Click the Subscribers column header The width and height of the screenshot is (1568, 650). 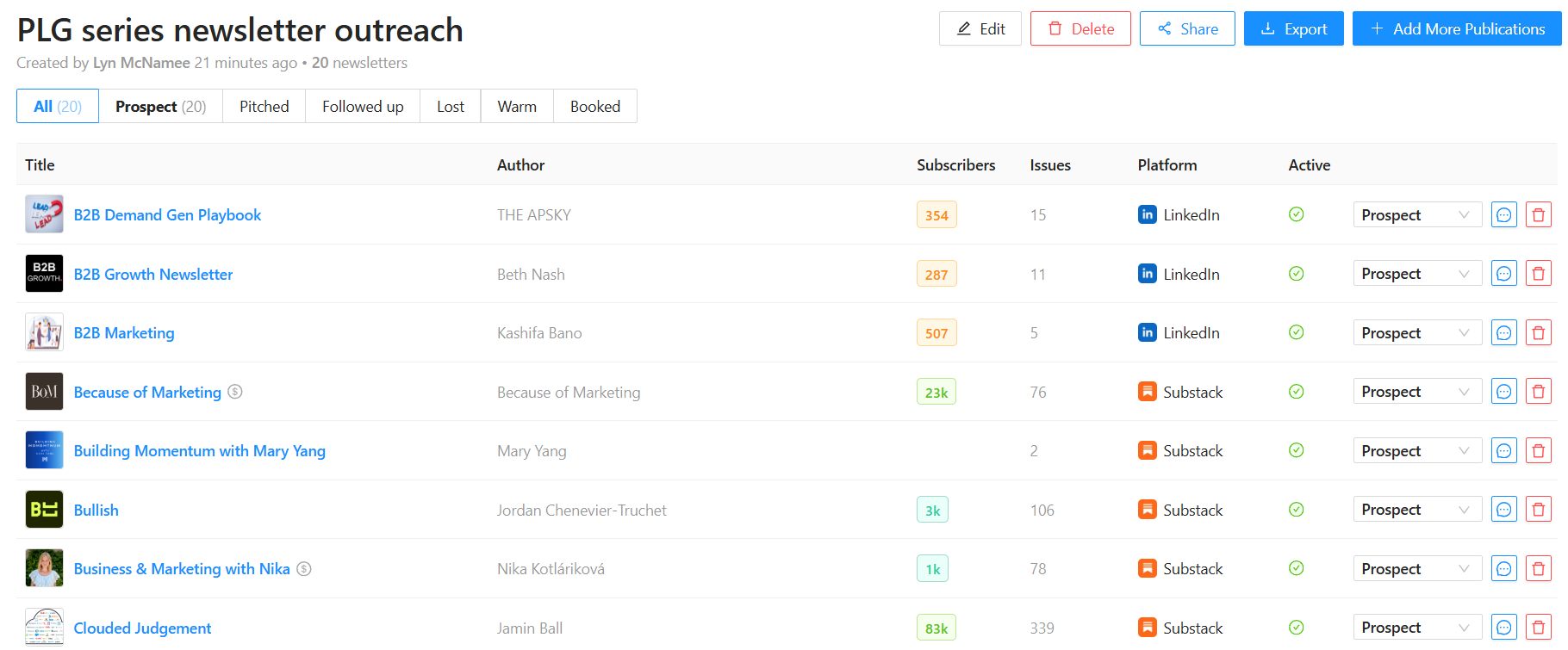pos(955,164)
